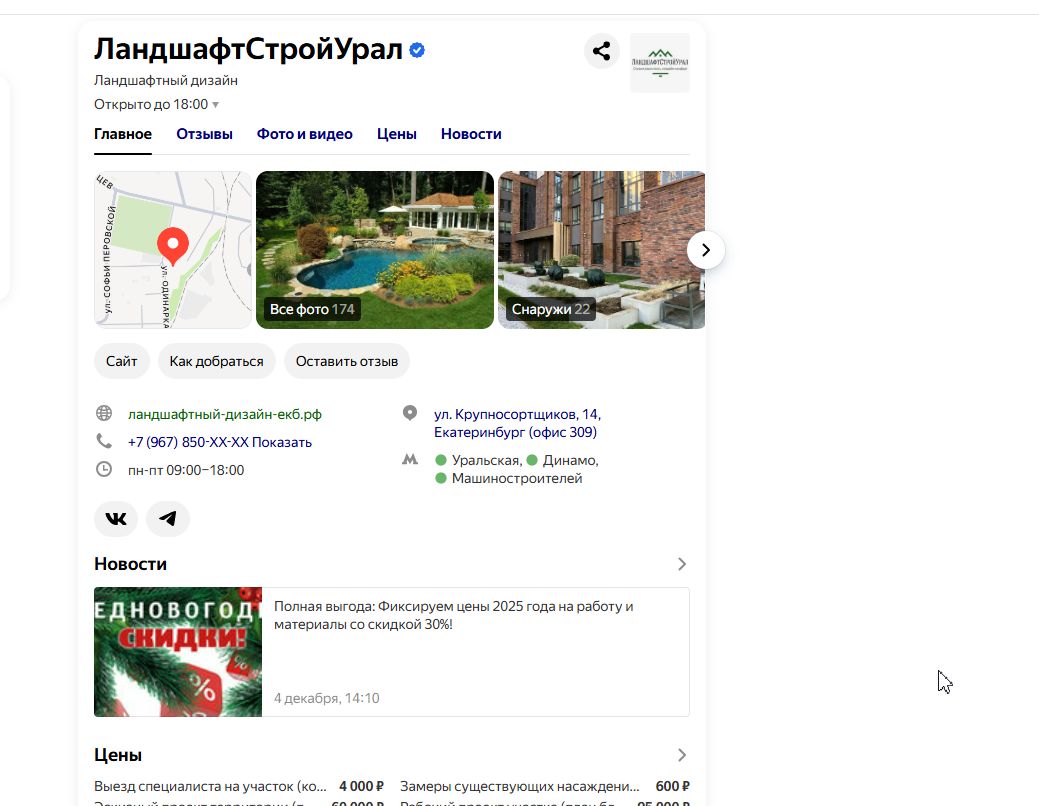Click the Как добраться button
The height and width of the screenshot is (806, 1039).
216,361
